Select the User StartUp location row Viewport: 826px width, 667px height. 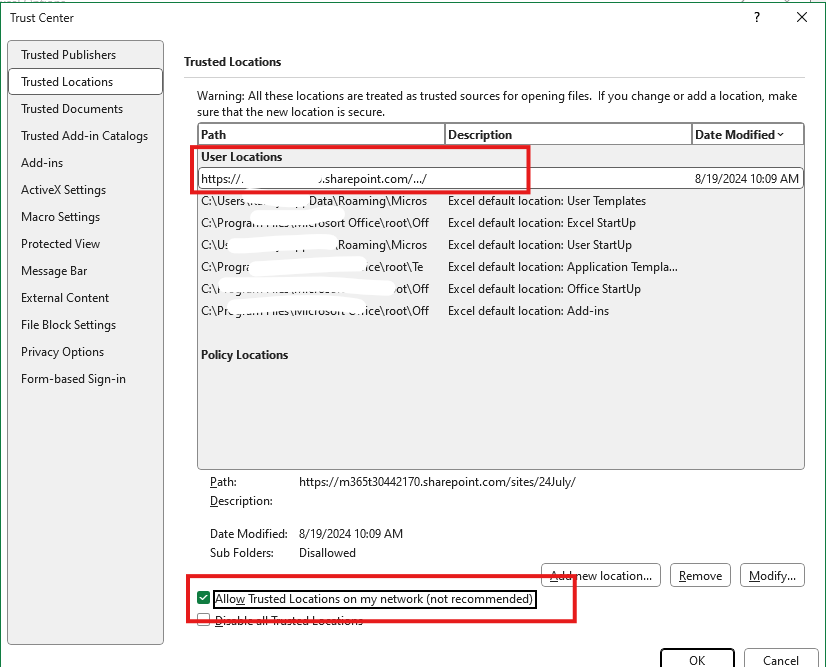[500, 245]
